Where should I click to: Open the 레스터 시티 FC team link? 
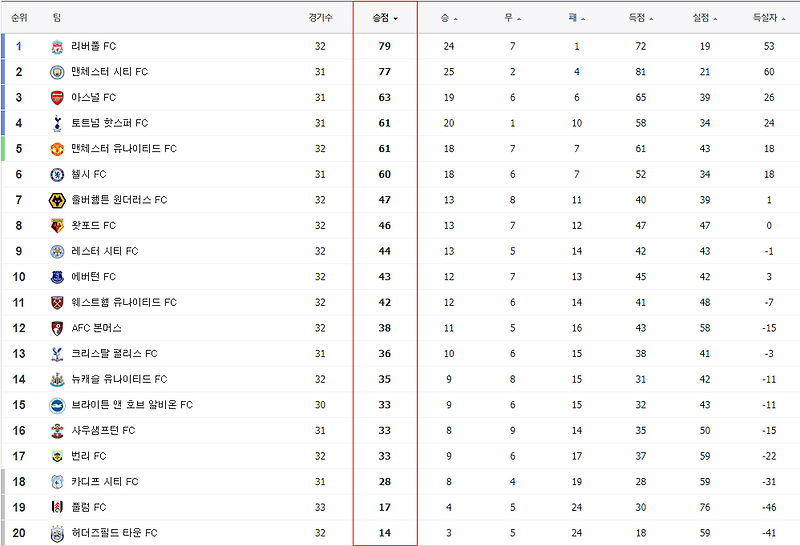click(105, 251)
